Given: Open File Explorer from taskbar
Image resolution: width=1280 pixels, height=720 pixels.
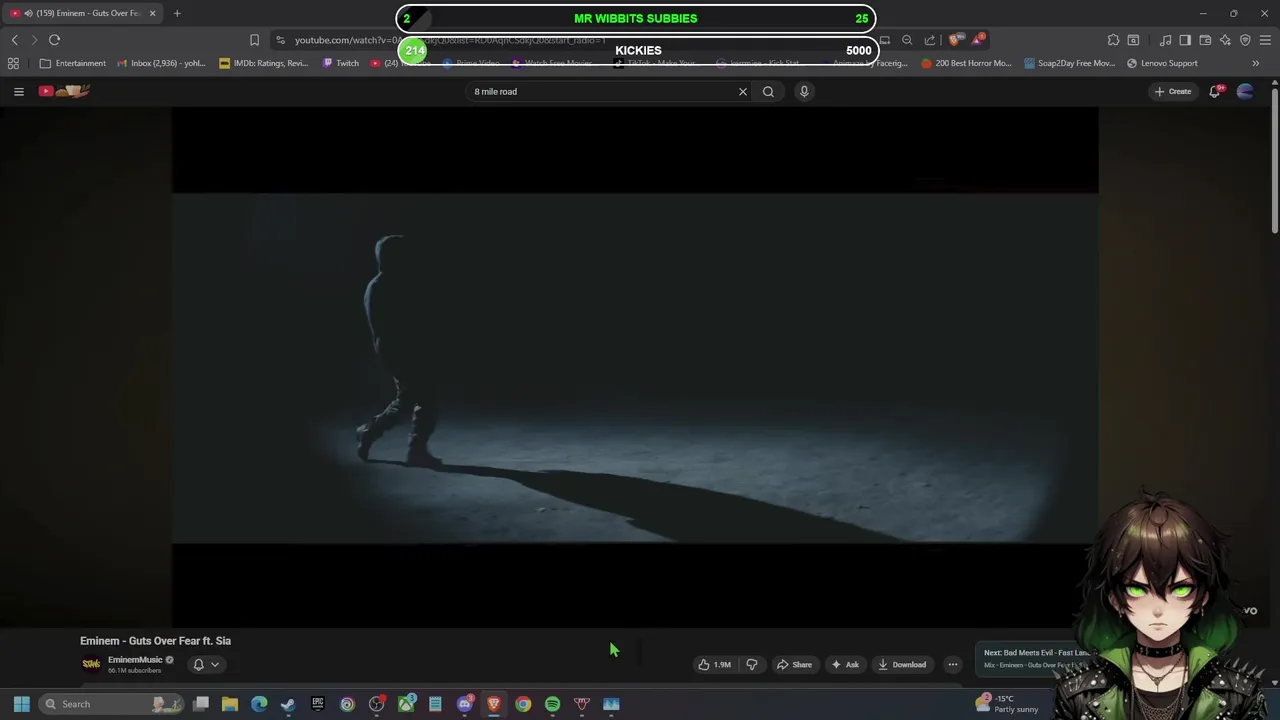Looking at the screenshot, I should pyautogui.click(x=230, y=704).
